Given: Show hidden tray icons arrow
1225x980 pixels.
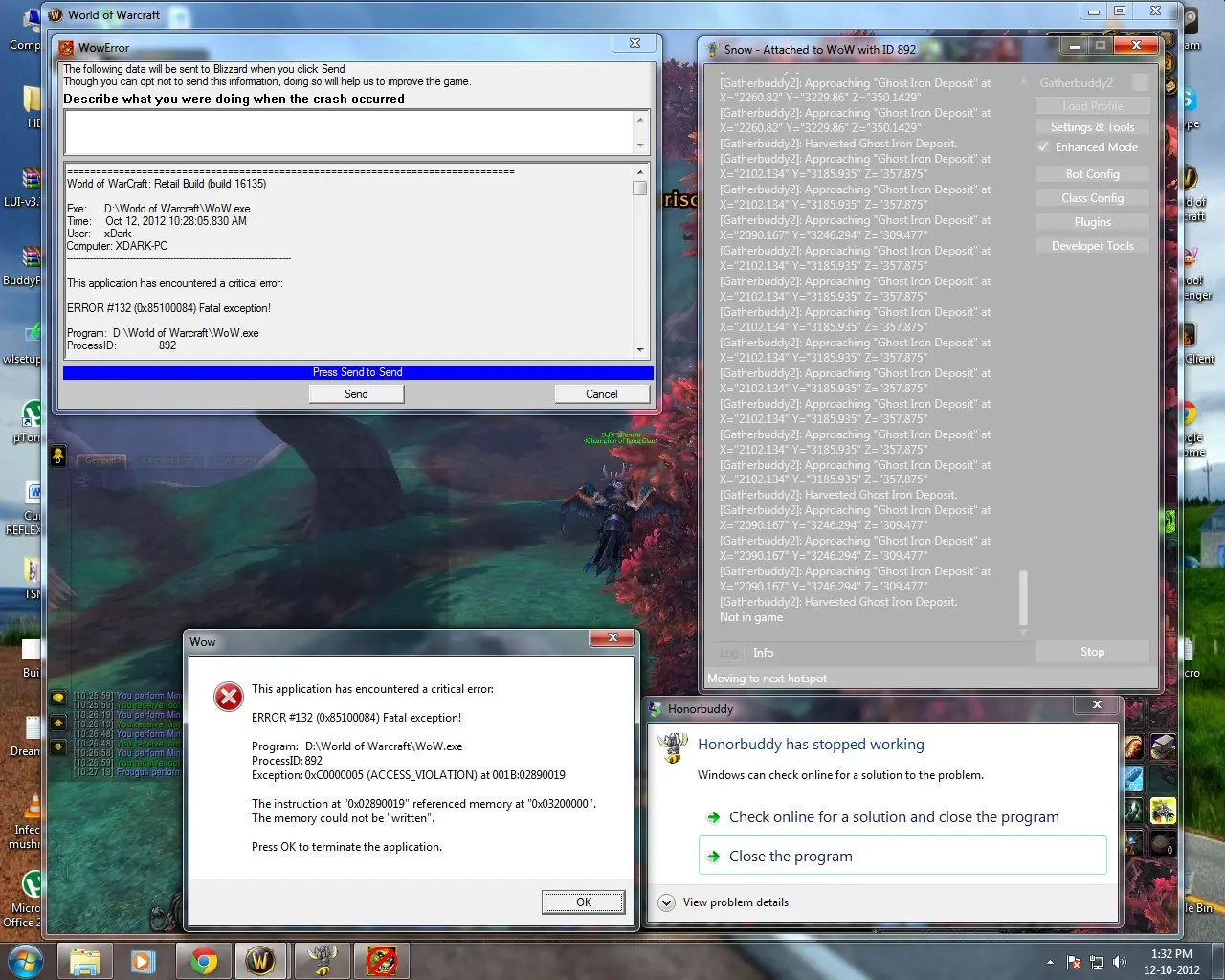Looking at the screenshot, I should pos(1050,962).
